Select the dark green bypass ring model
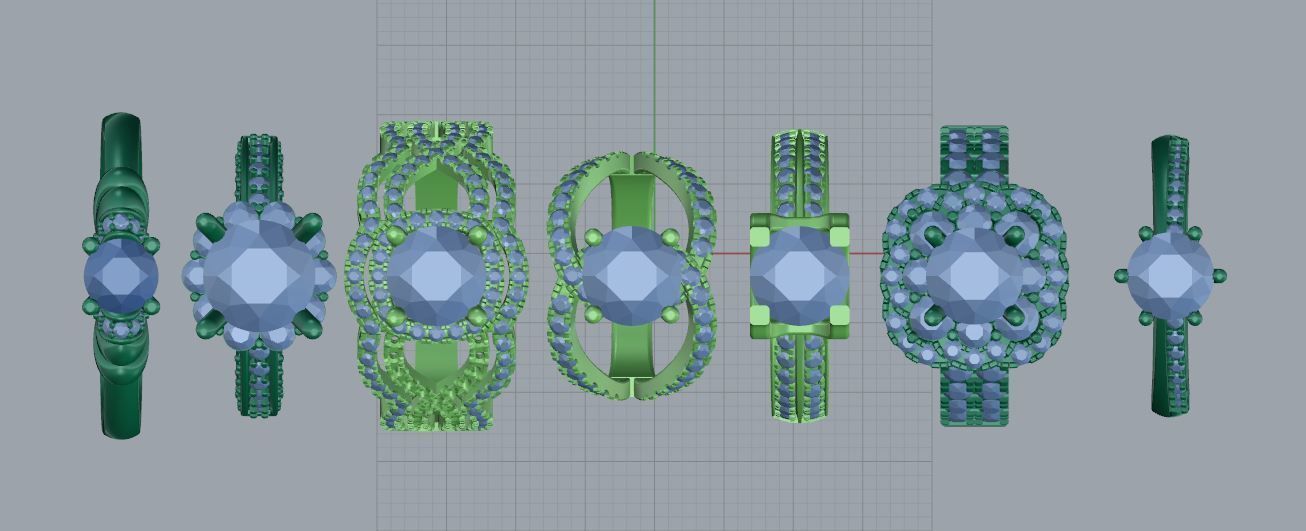Screen dimensions: 1306x531 (x=120, y=276)
